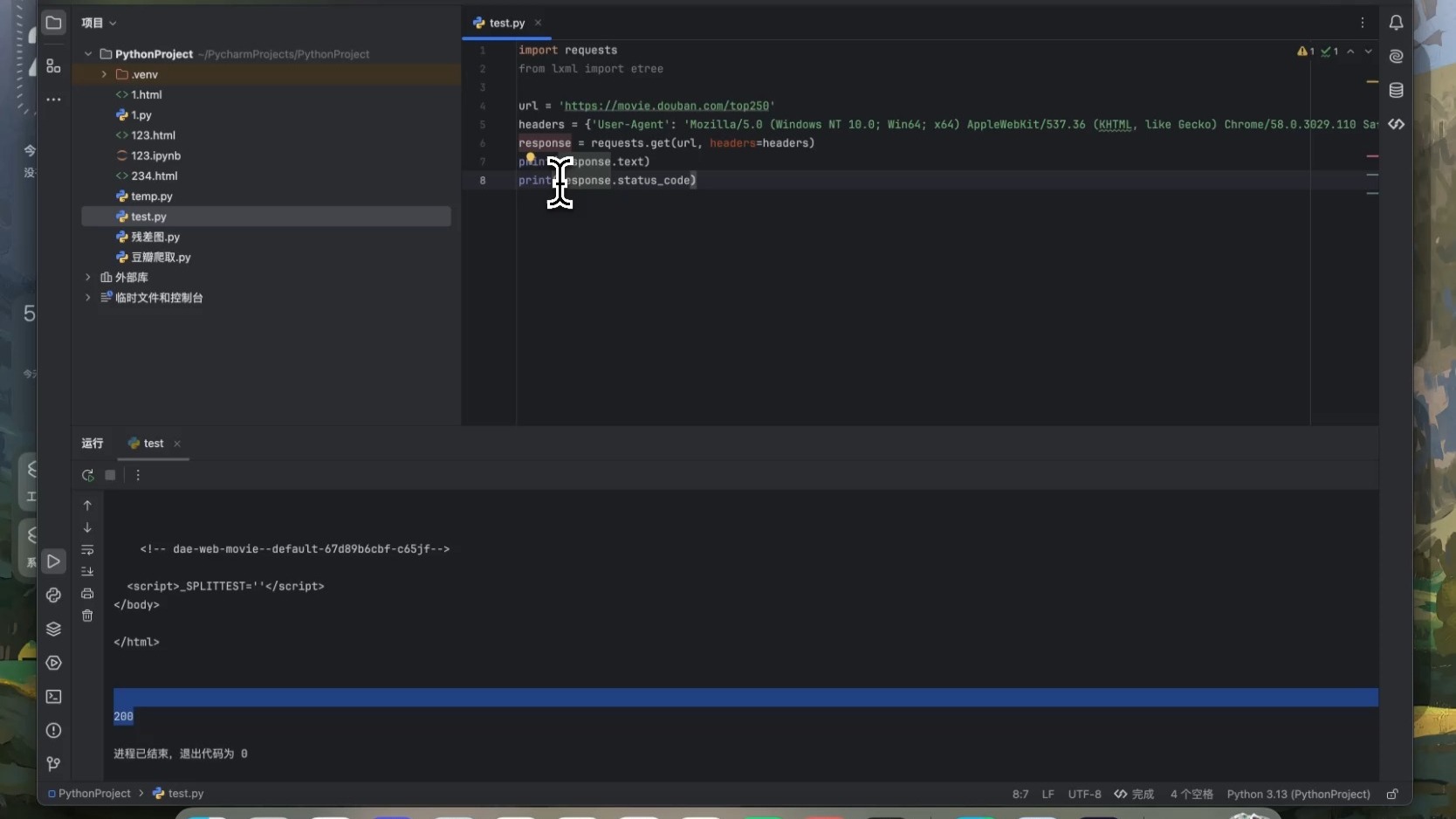This screenshot has width=1456, height=819.
Task: Open the Notifications bell icon
Action: 1396,23
